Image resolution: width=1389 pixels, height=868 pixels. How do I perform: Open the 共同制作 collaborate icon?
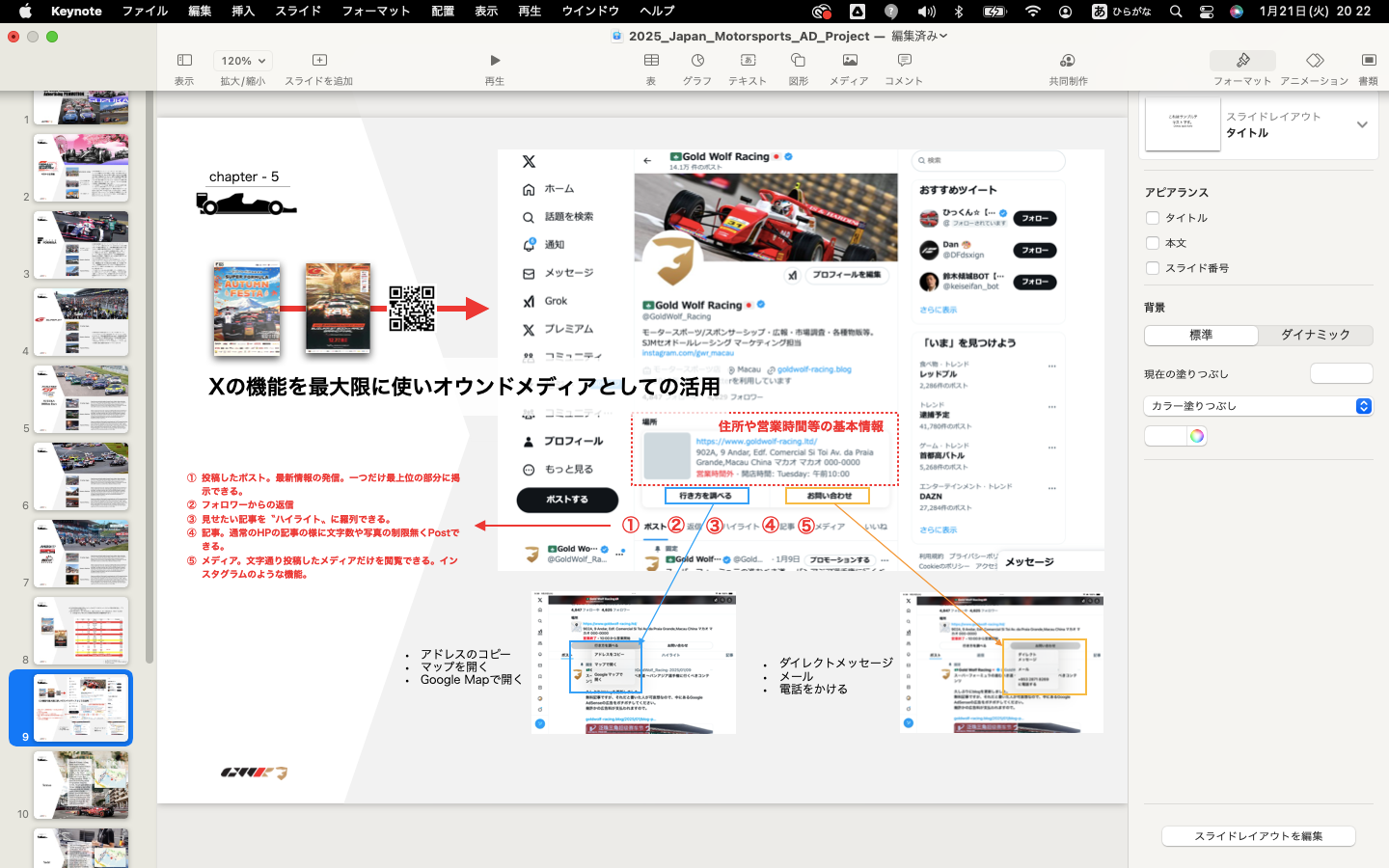(1068, 61)
